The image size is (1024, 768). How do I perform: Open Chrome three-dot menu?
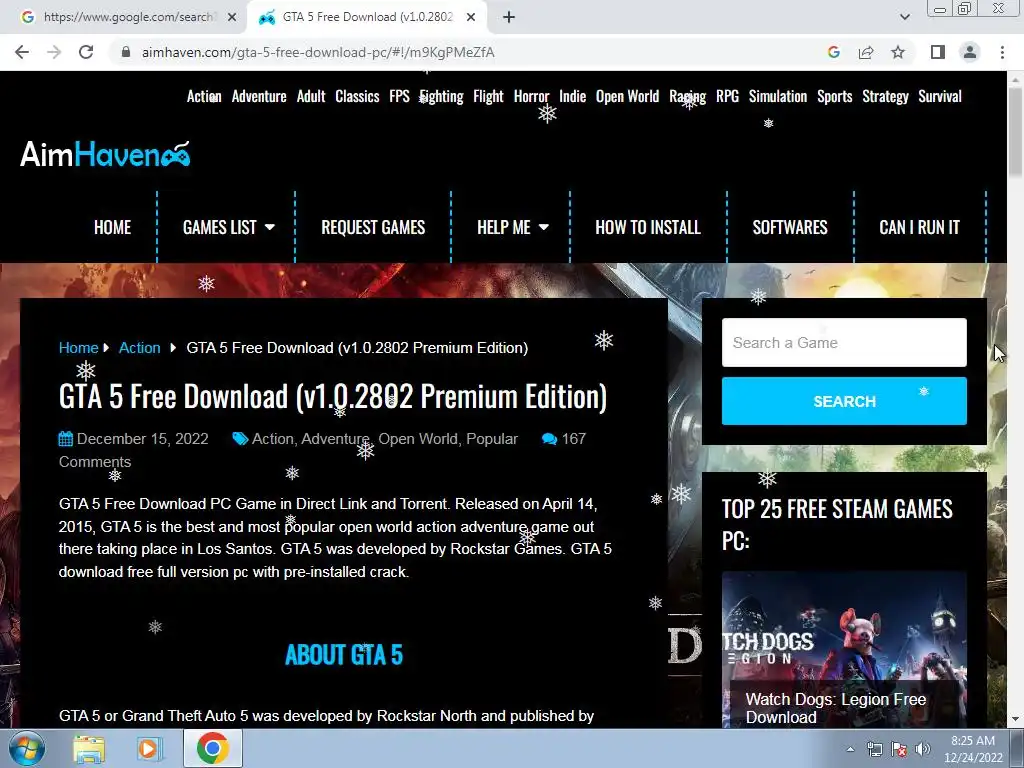point(1002,52)
